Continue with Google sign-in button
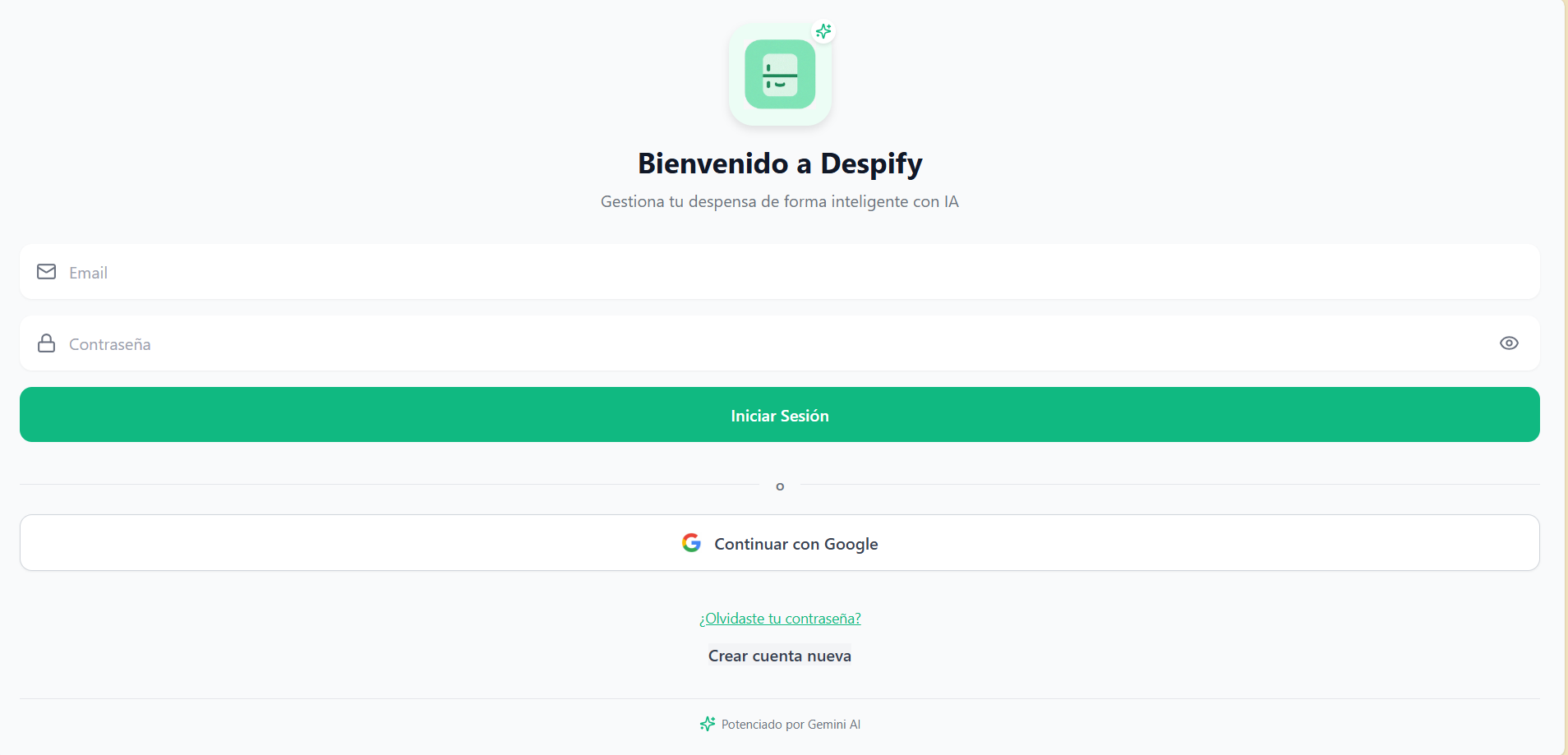 coord(780,543)
